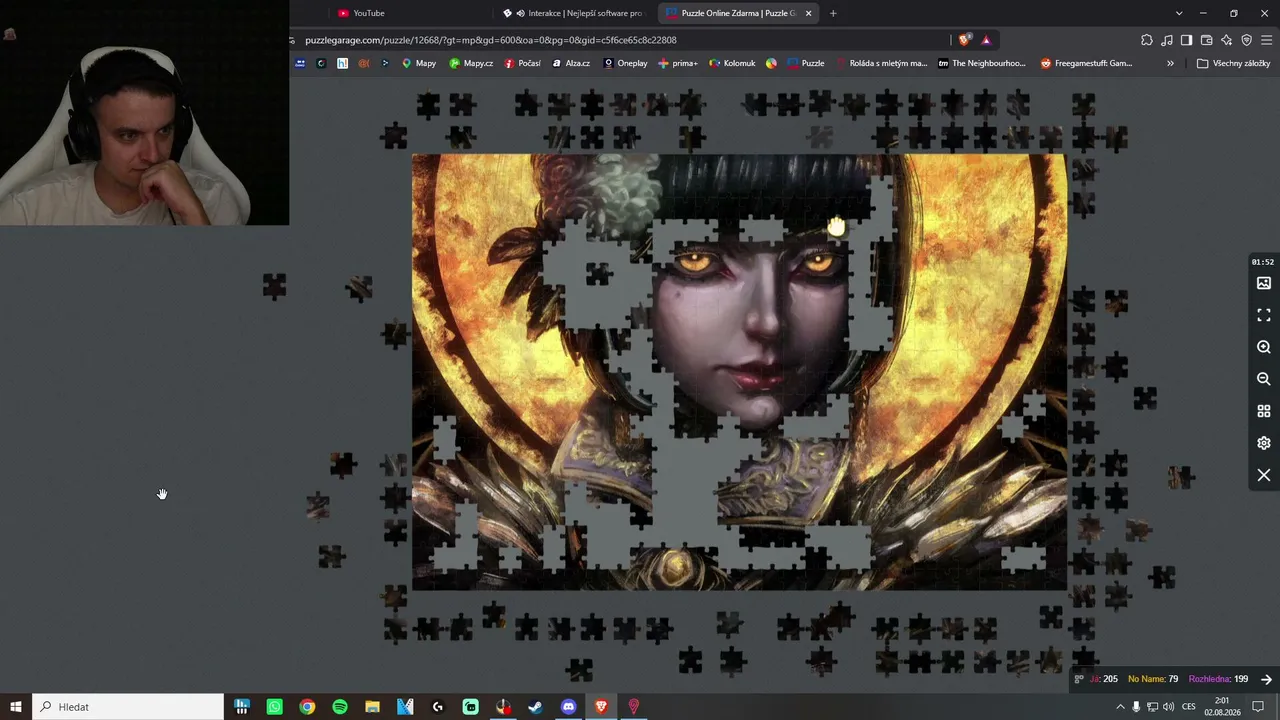Zoom in on the puzzle board
1280x720 pixels.
1264,347
